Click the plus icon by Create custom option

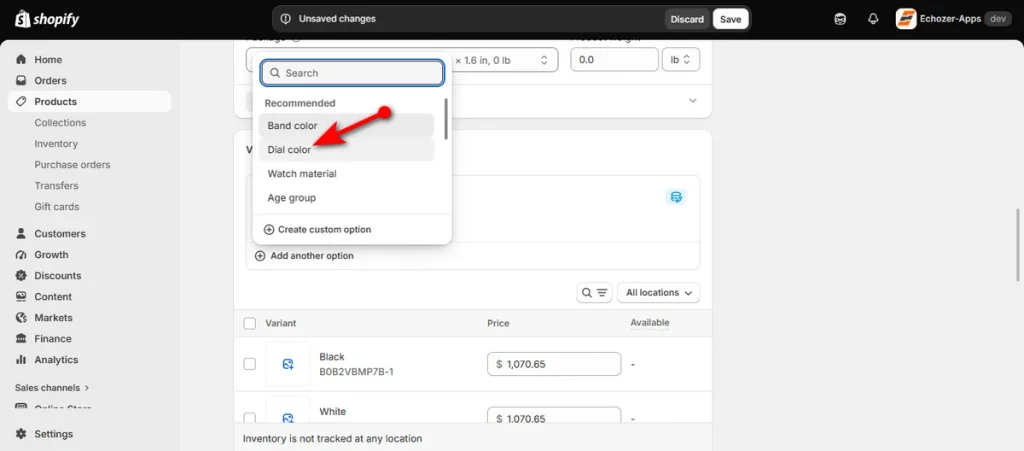pos(269,230)
